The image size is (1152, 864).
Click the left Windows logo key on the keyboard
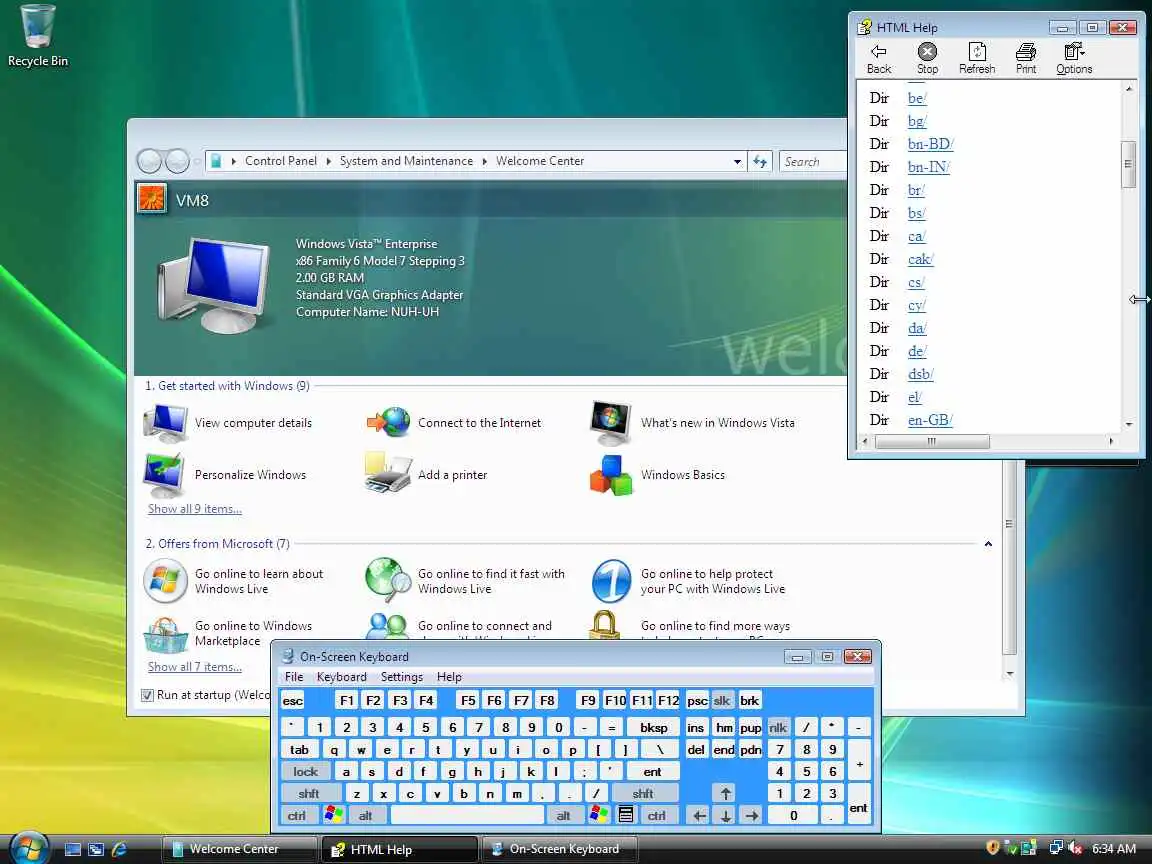point(334,815)
